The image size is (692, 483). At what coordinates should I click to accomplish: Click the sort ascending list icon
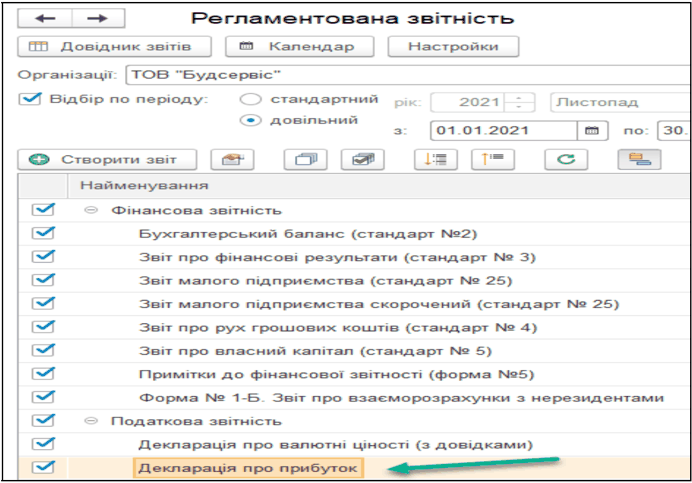493,159
